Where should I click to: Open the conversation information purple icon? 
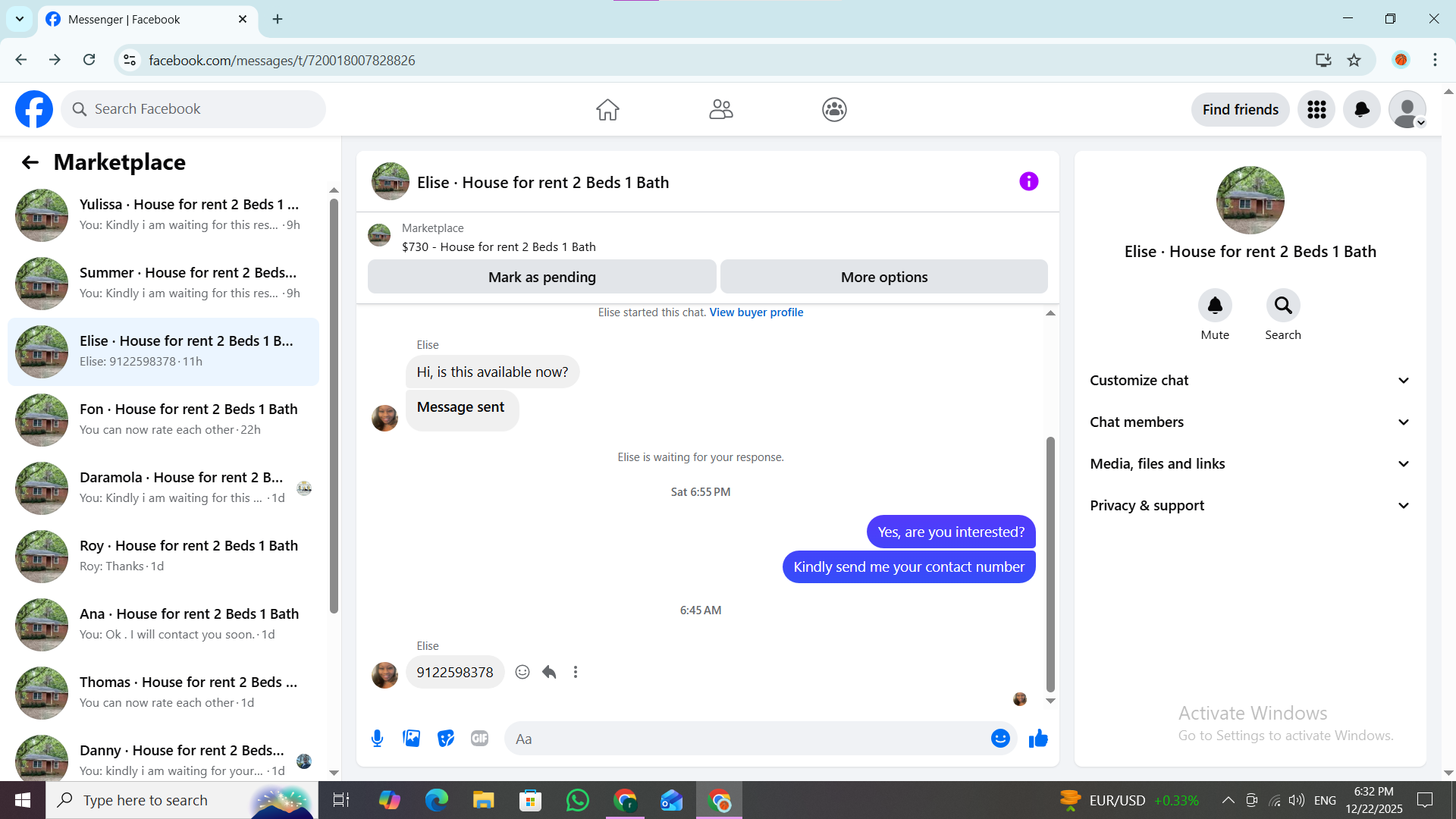pos(1028,181)
